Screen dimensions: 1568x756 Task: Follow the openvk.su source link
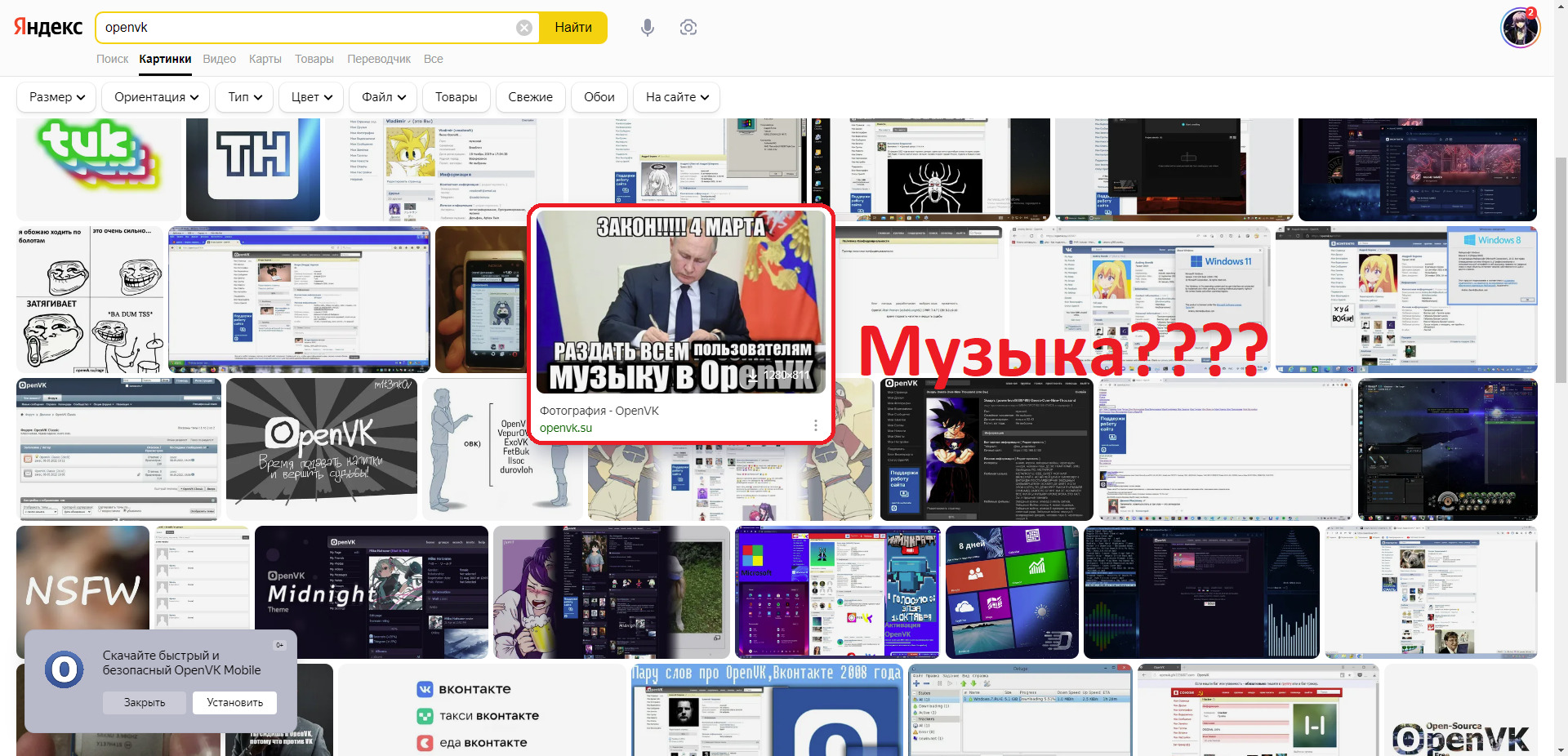click(x=566, y=428)
